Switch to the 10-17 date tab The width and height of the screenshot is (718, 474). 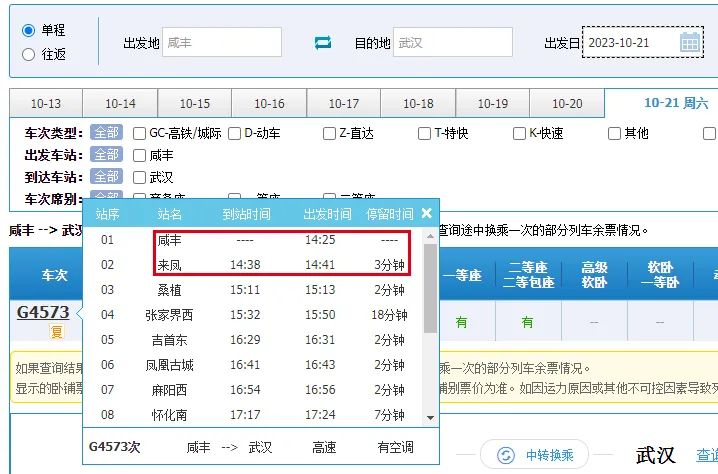pos(343,104)
